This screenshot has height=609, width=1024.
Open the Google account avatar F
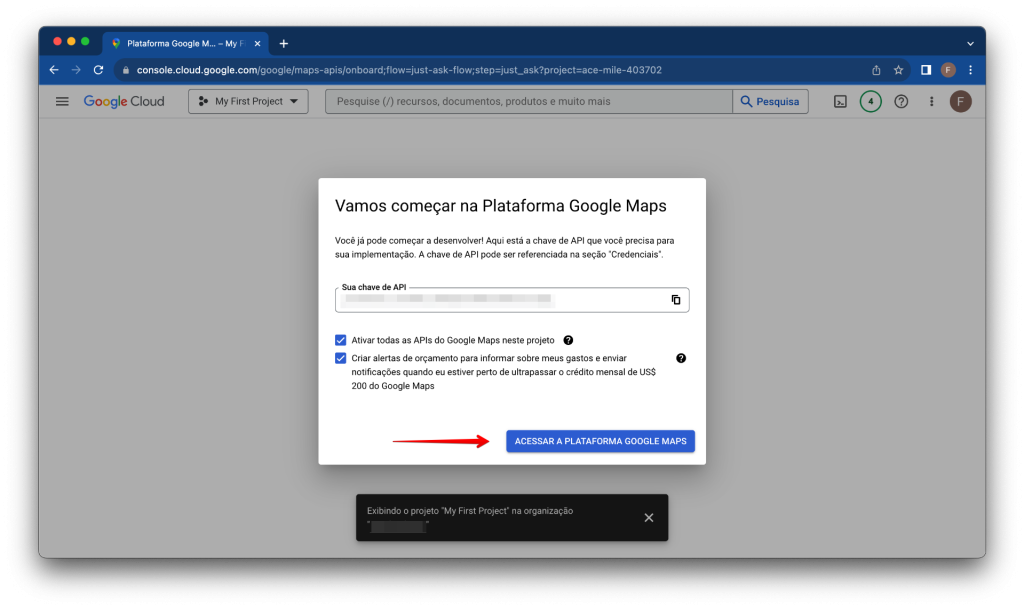tap(961, 101)
